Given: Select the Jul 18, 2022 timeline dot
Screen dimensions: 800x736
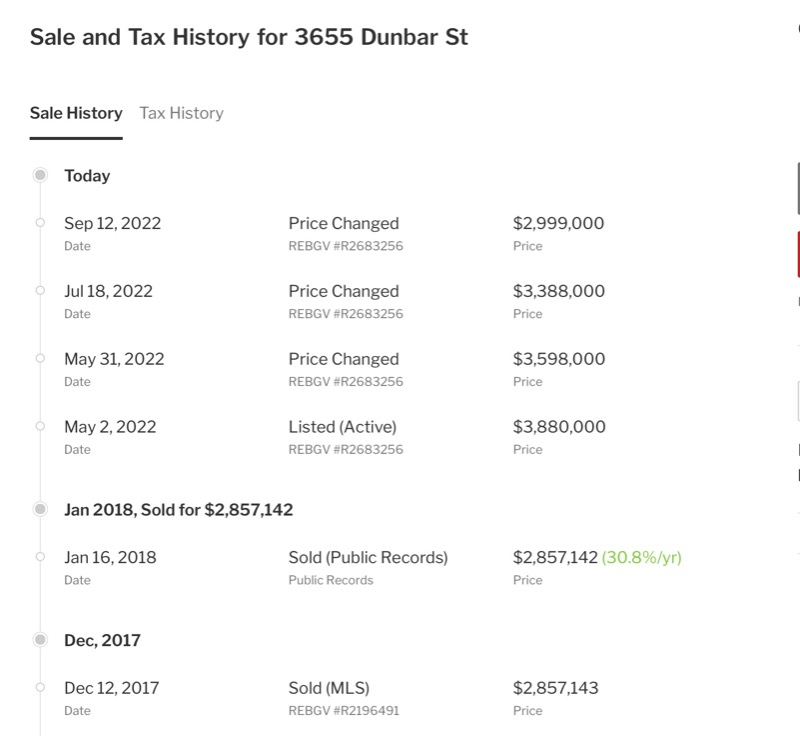Looking at the screenshot, I should tap(40, 291).
